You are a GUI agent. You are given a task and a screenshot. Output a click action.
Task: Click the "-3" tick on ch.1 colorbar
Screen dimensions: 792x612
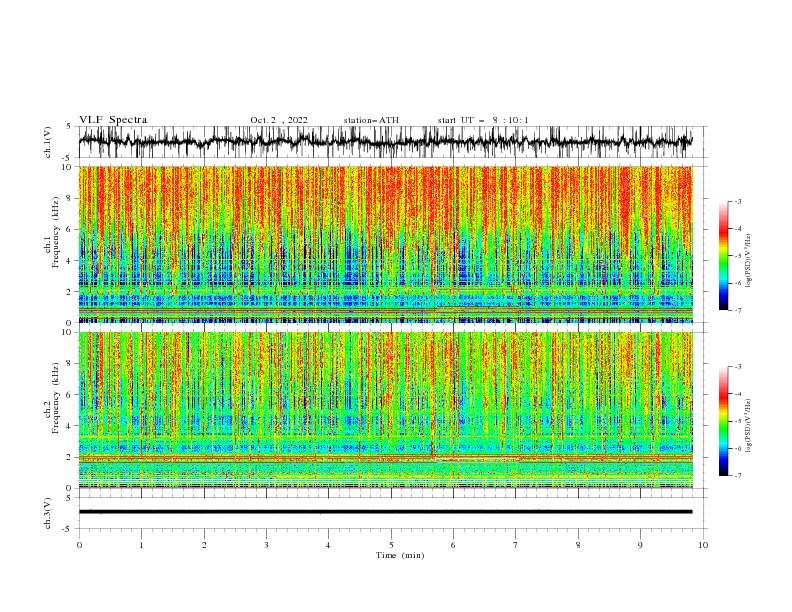(737, 201)
